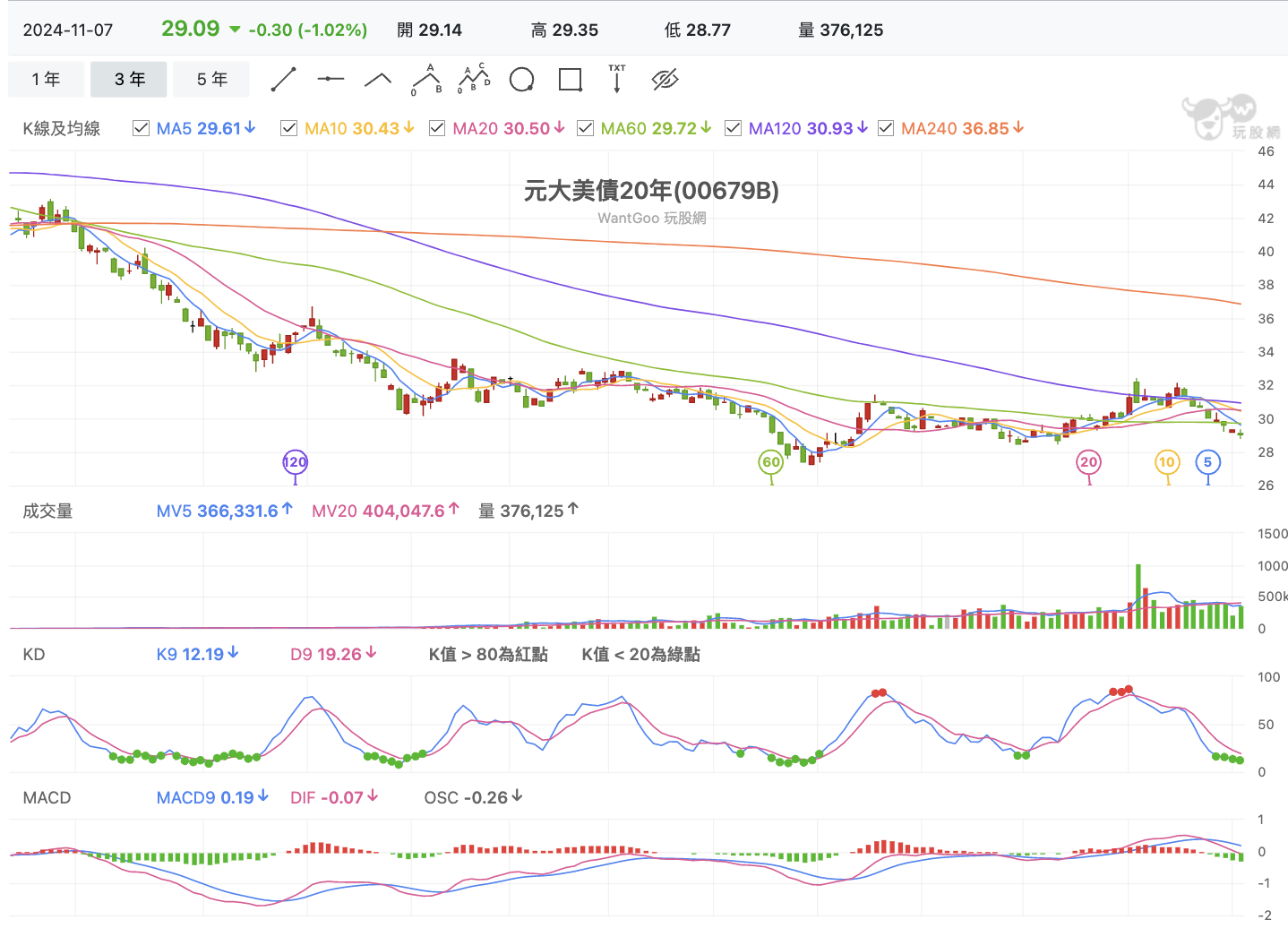This screenshot has height=928, width=1288.
Task: Click the blue 5 marker on chart
Action: point(1207,462)
